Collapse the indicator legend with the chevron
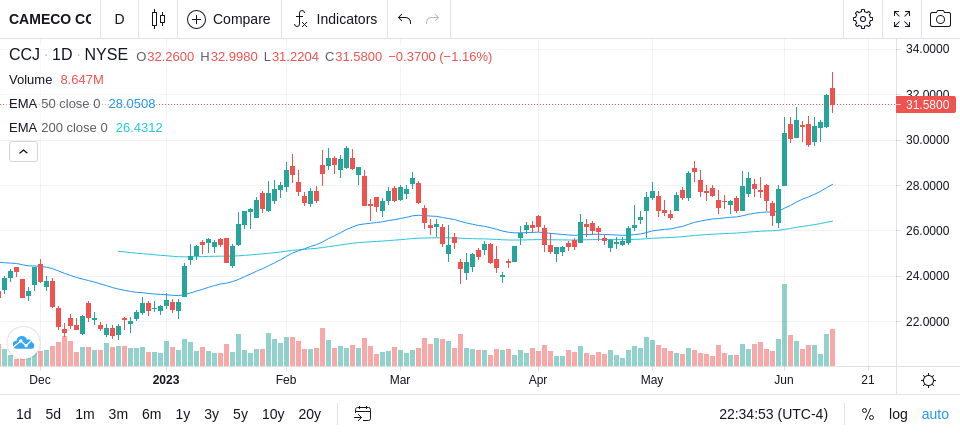This screenshot has width=960, height=433. [23, 151]
